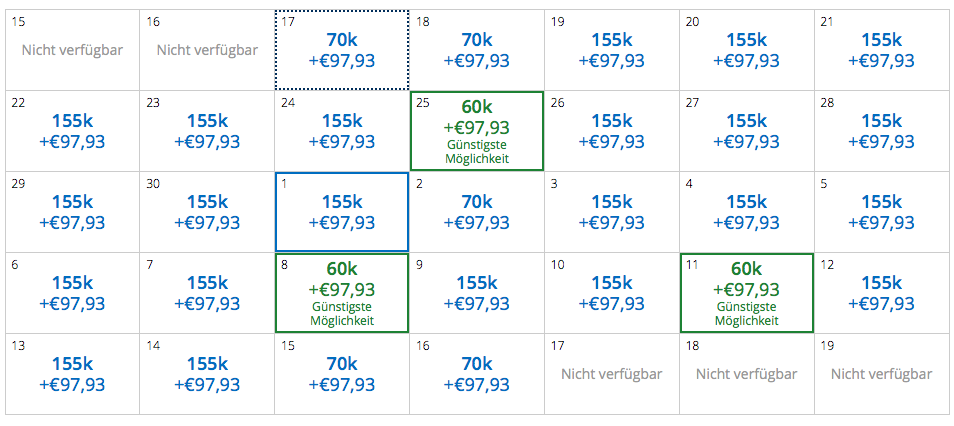Click day 22 fare cell
The image size is (954, 426).
(72, 131)
